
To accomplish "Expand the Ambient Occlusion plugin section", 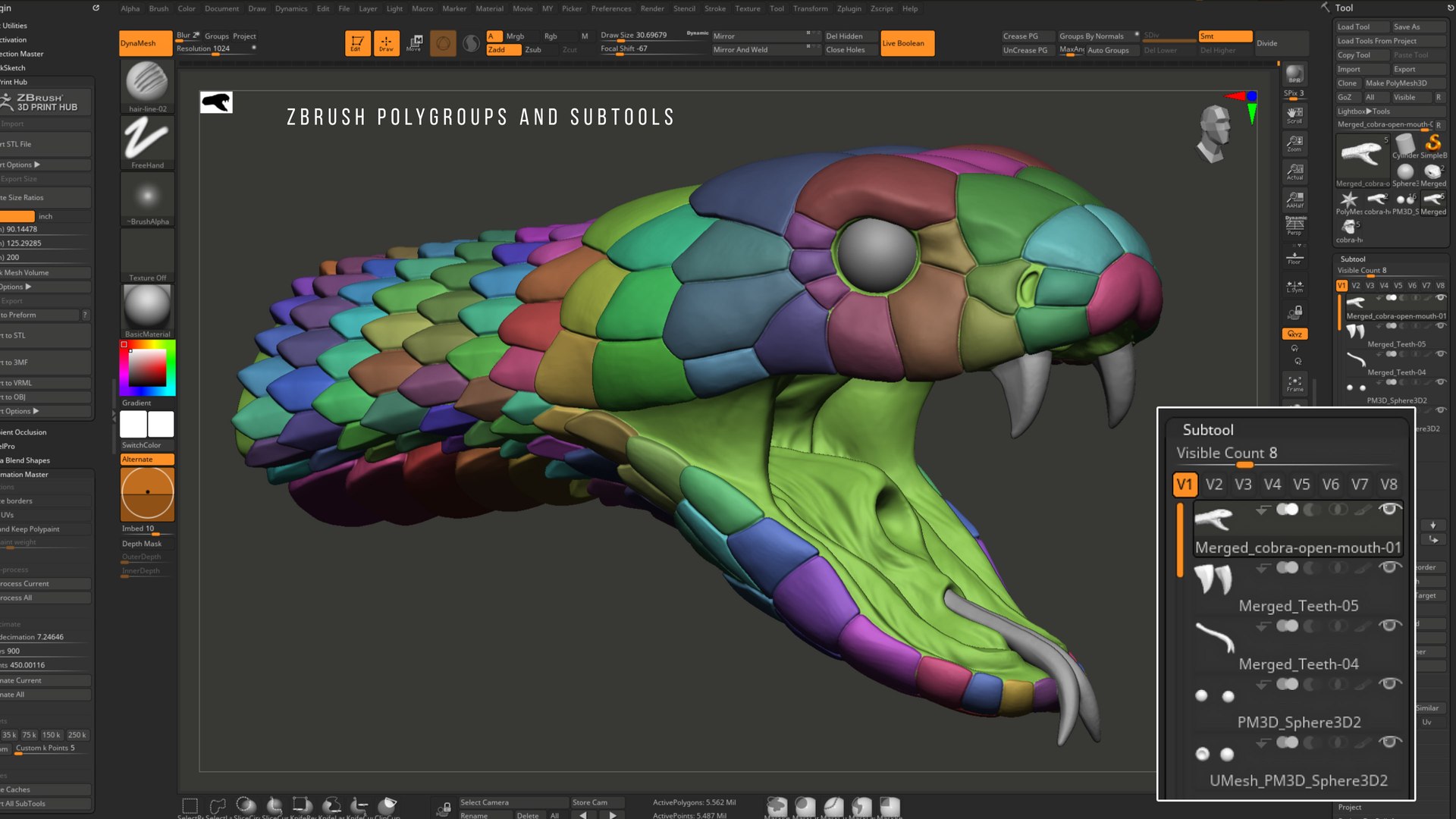I will [24, 432].
